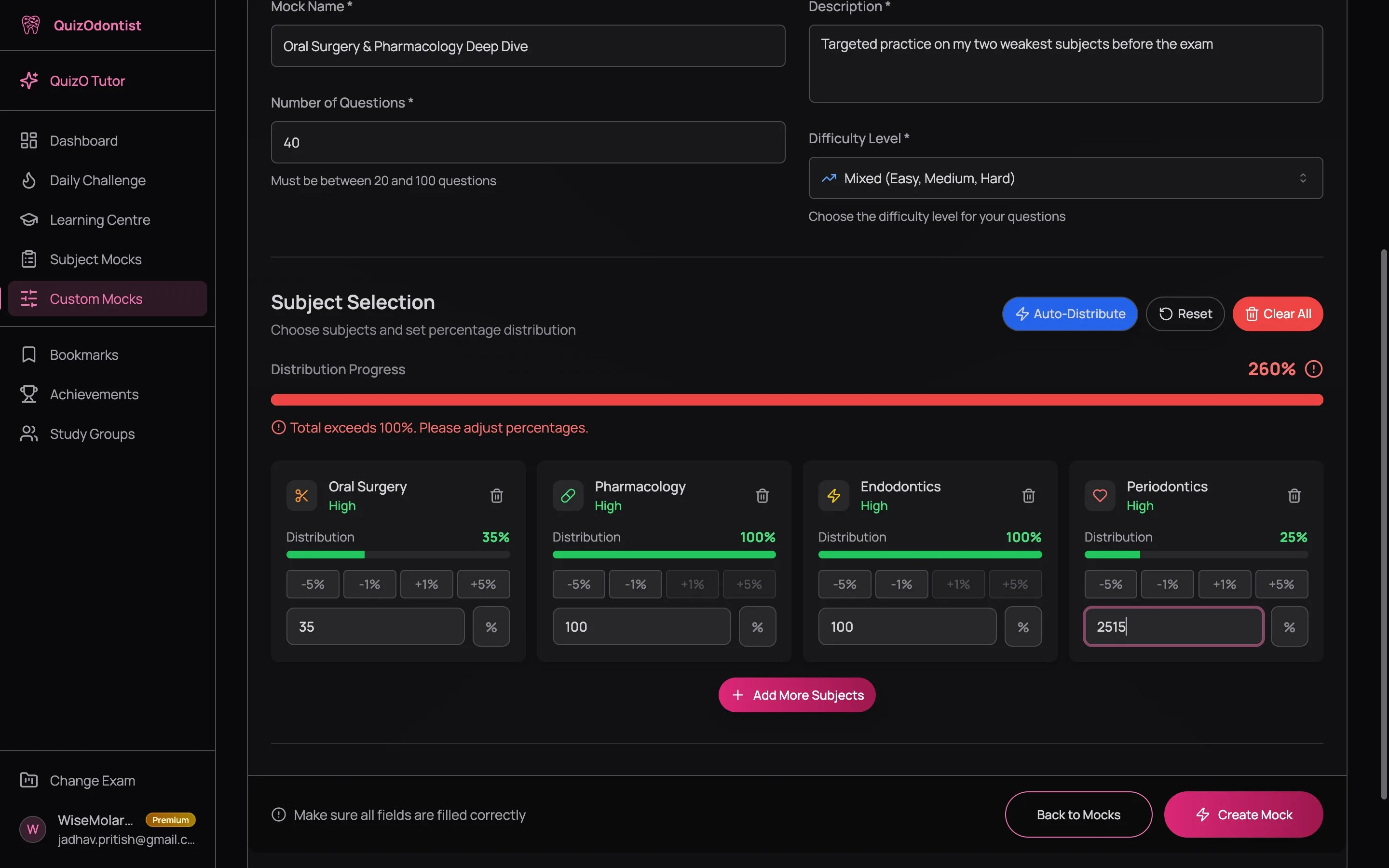1389x868 pixels.
Task: Click the Distribution Progress bar
Action: point(797,400)
